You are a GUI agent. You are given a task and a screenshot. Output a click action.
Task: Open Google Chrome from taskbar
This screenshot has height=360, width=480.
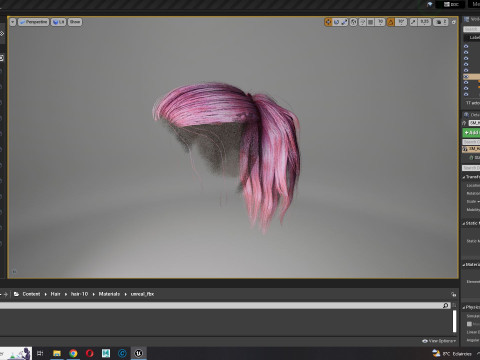(x=73, y=353)
